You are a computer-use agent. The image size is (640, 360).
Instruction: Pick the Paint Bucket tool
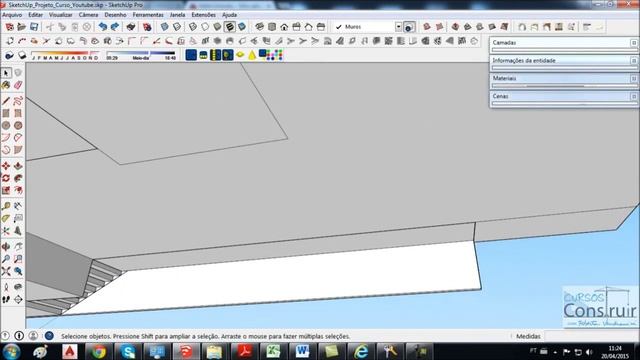click(6, 85)
